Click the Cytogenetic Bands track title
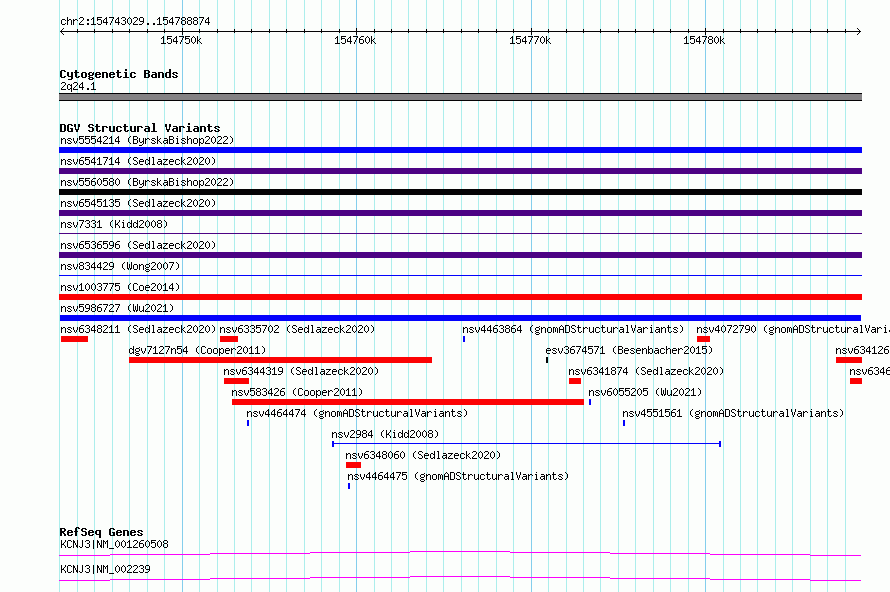This screenshot has height=592, width=890. tap(119, 74)
